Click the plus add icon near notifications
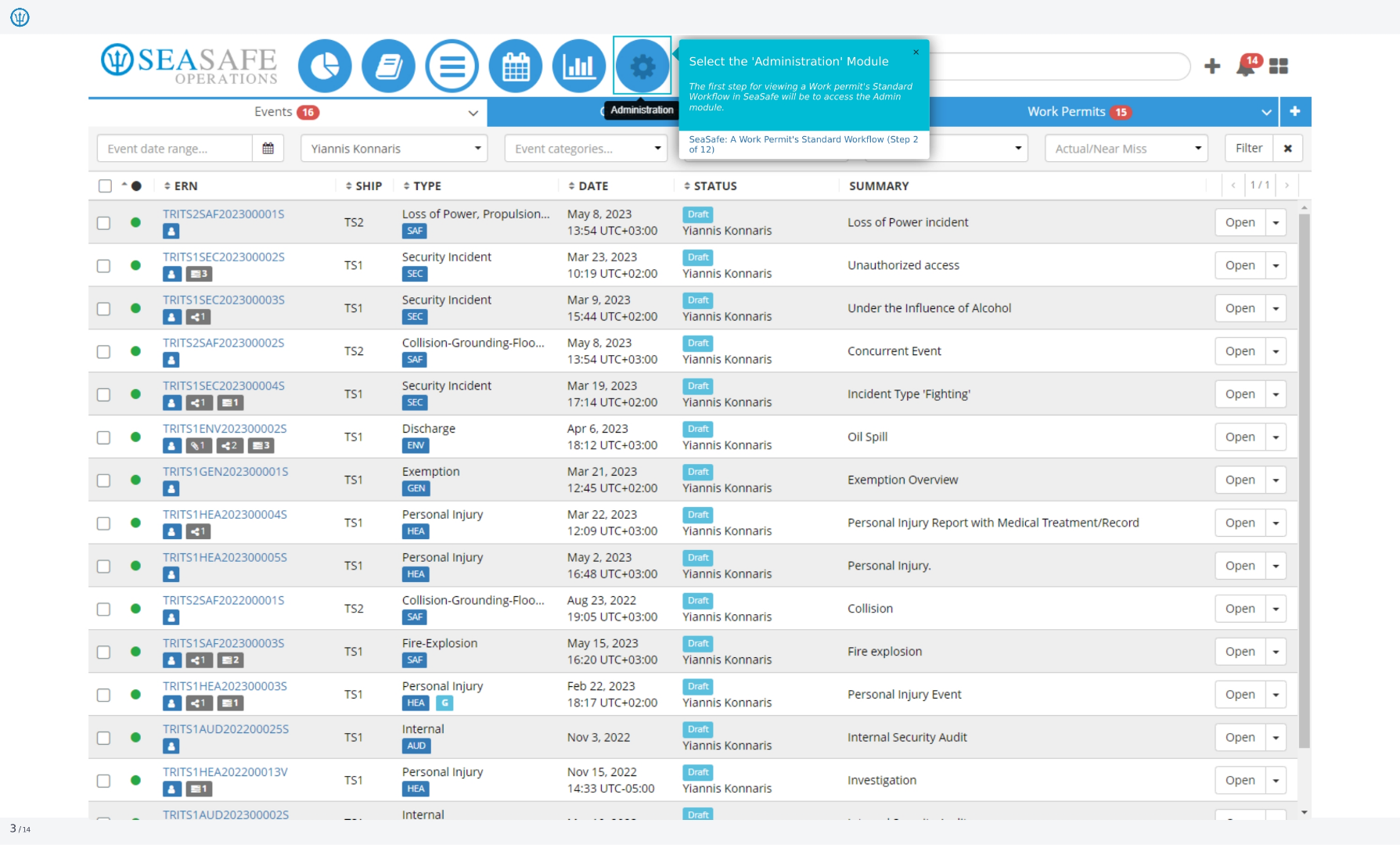The image size is (1400, 845). tap(1212, 67)
